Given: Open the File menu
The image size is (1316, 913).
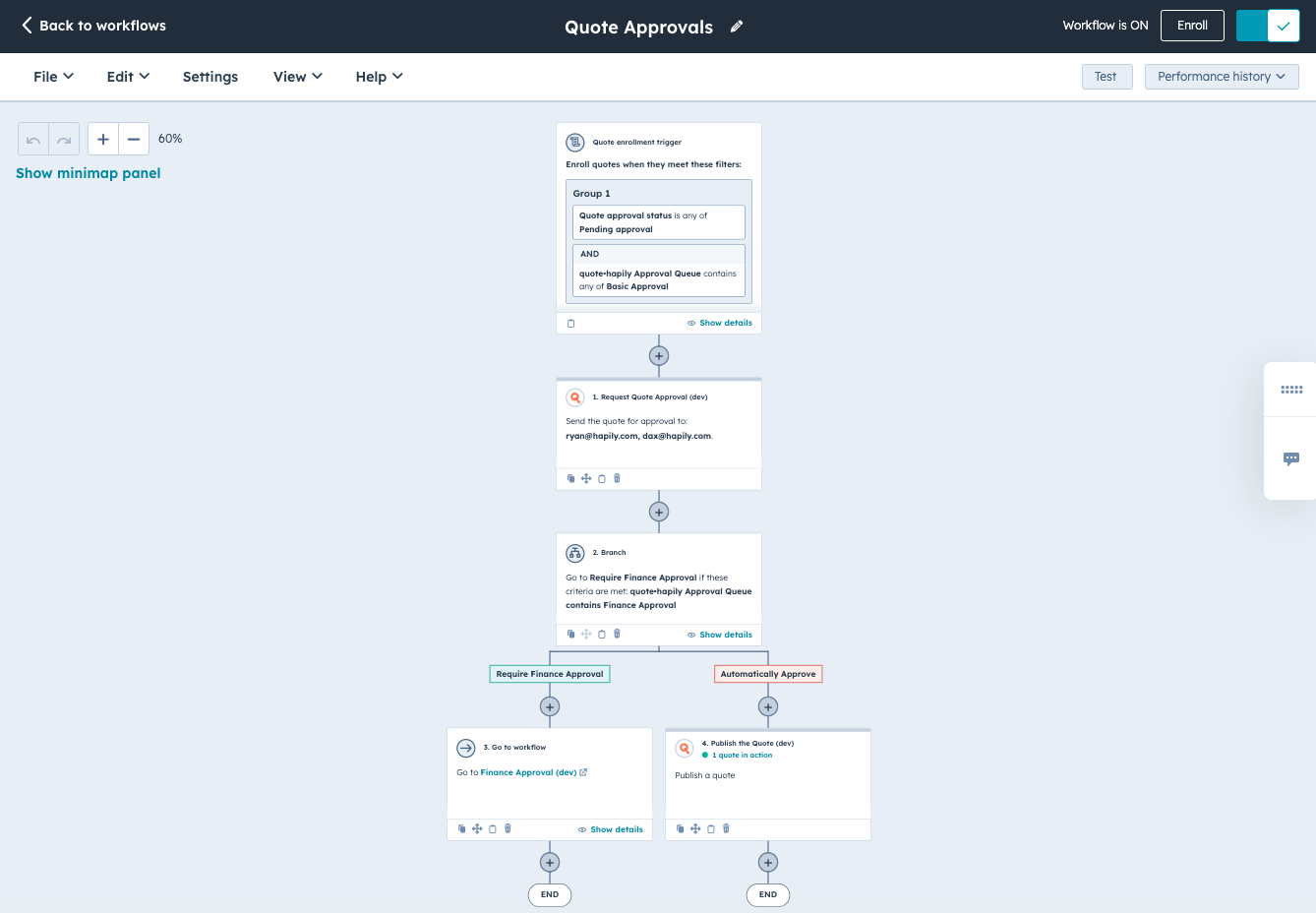Looking at the screenshot, I should click(x=52, y=76).
